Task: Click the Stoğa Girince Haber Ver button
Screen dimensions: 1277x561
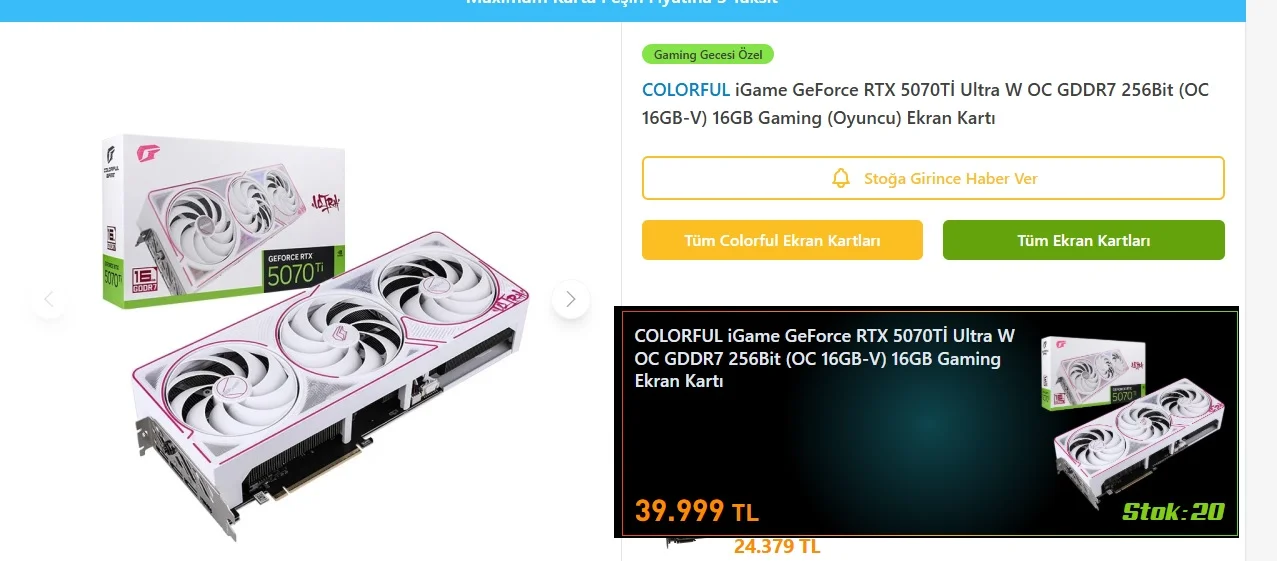Action: [x=933, y=178]
